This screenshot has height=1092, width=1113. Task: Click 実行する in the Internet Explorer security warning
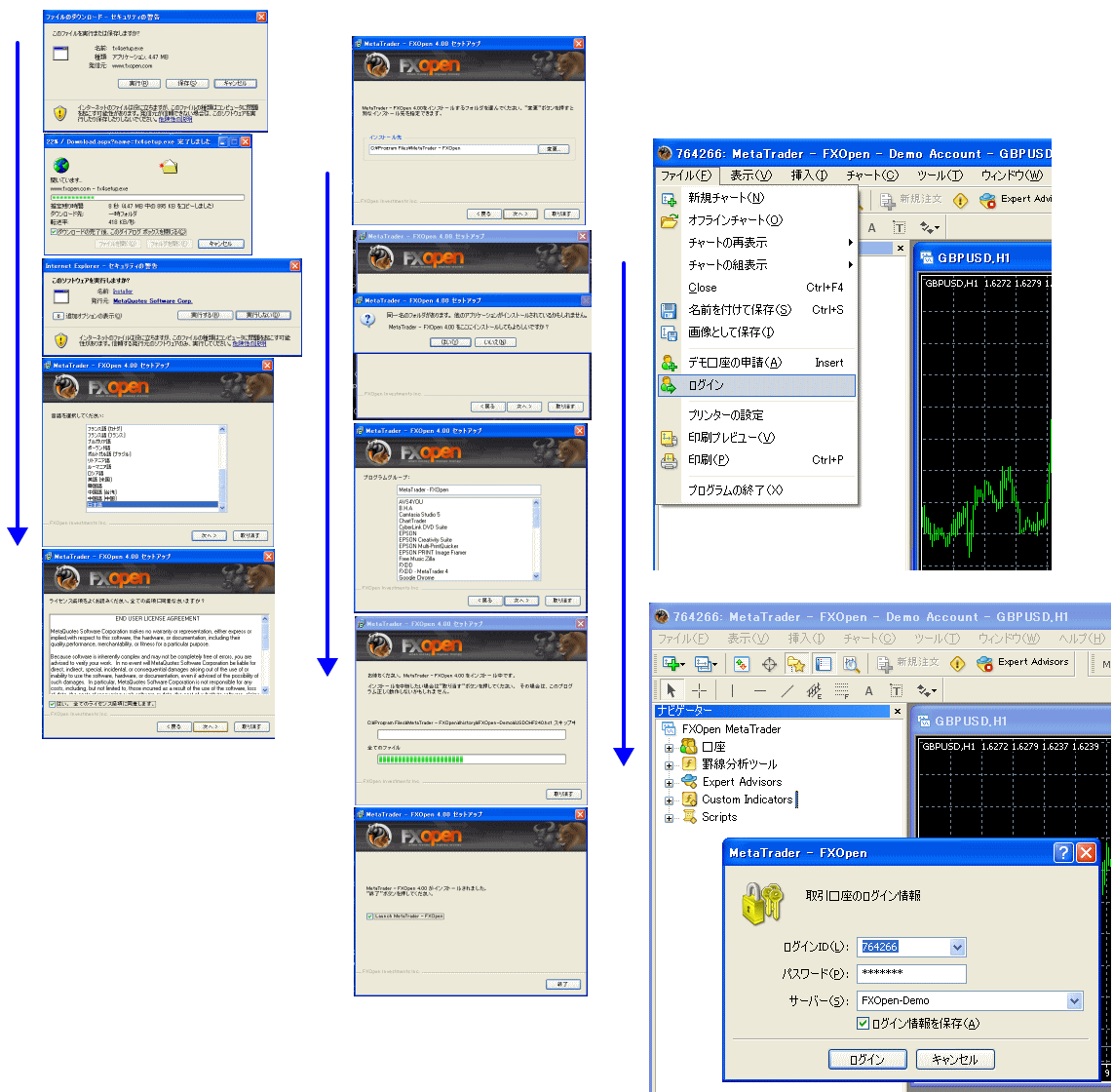pos(205,315)
